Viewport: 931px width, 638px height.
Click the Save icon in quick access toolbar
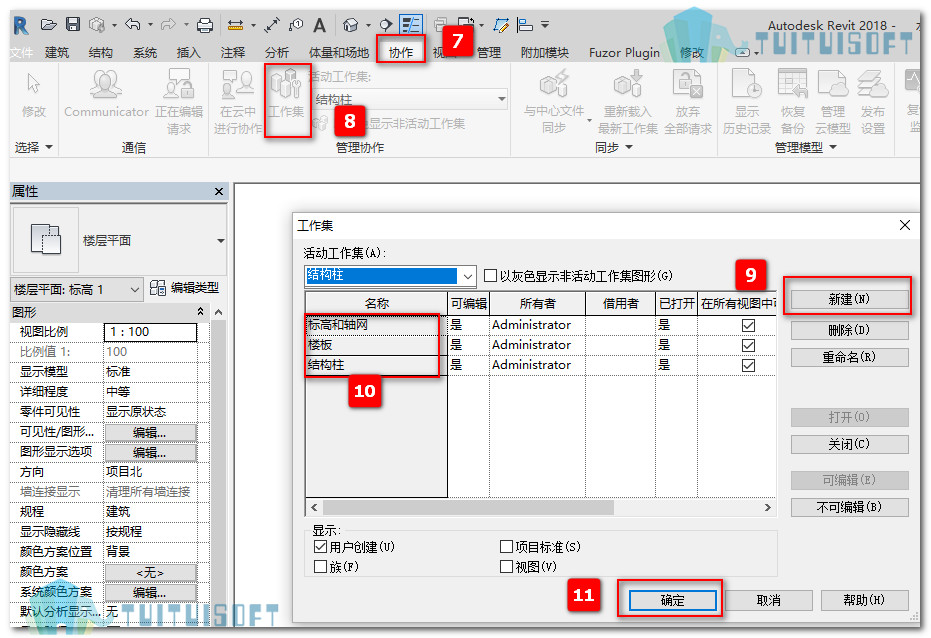pos(73,24)
